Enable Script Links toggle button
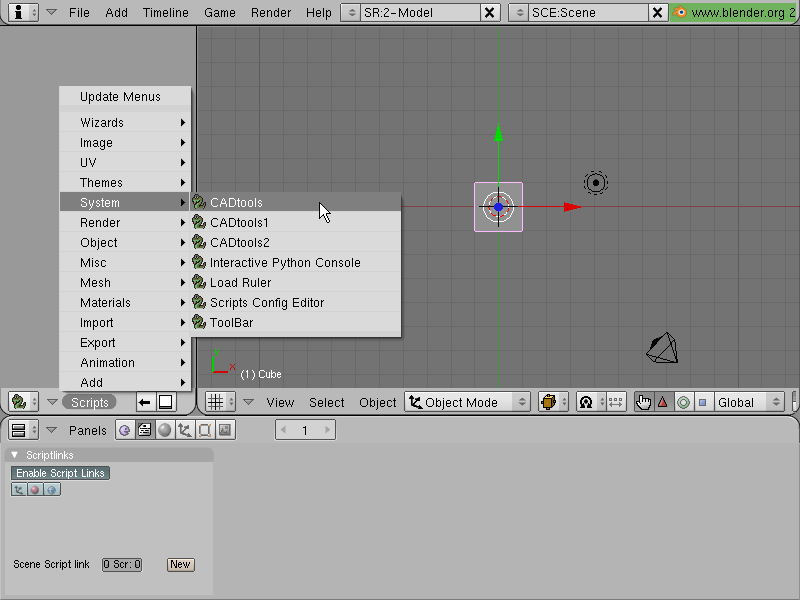This screenshot has width=800, height=600. coord(60,473)
